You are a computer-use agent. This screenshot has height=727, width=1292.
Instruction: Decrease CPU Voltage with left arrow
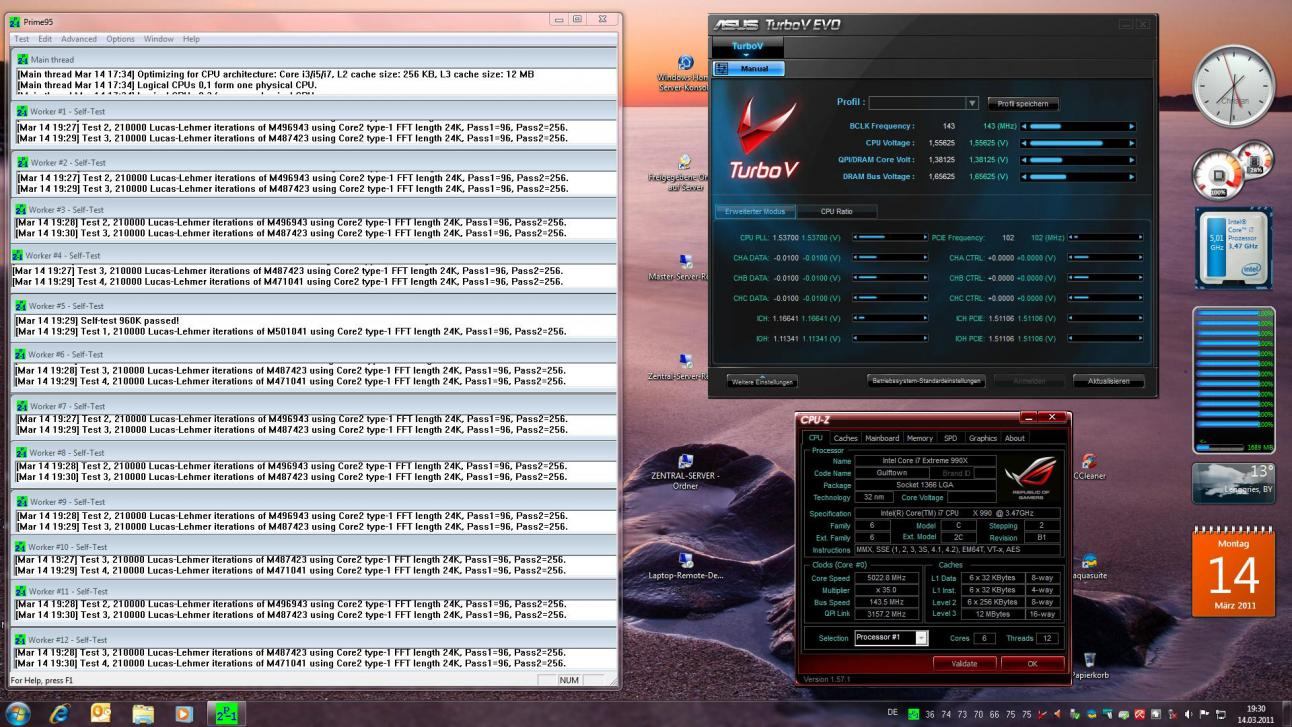(1024, 143)
